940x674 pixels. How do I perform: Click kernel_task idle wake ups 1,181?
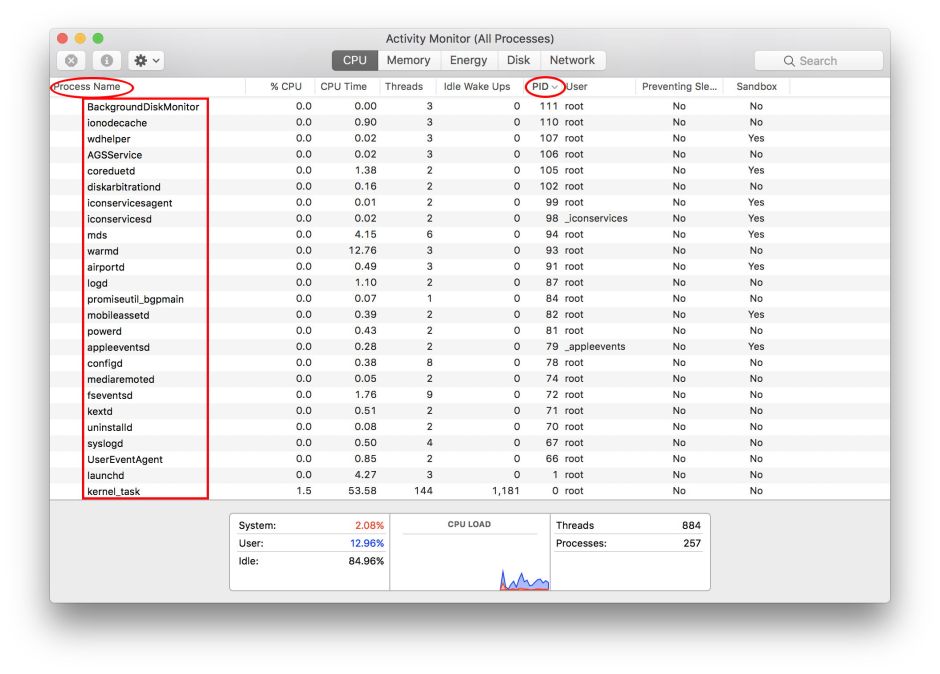tap(505, 491)
